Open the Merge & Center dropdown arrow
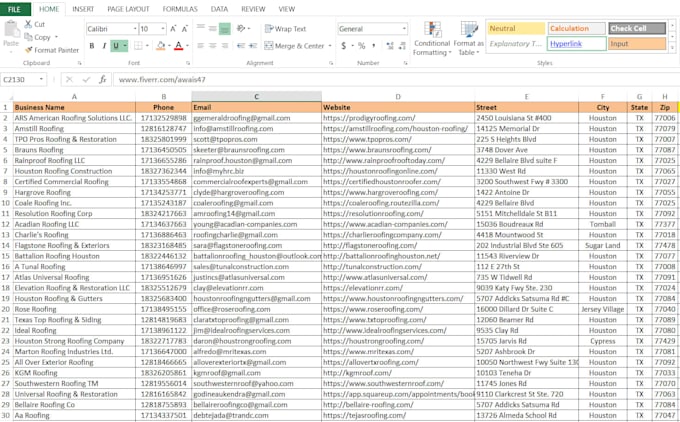 click(x=330, y=46)
